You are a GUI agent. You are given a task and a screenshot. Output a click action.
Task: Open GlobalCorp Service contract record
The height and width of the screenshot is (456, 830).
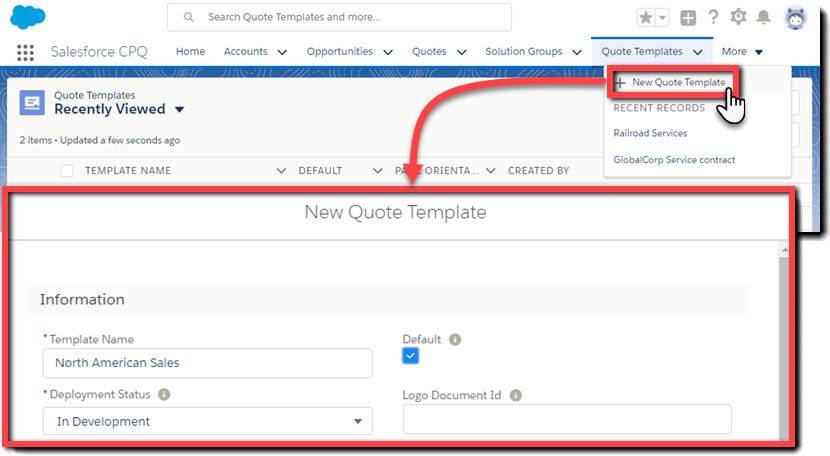[x=674, y=159]
